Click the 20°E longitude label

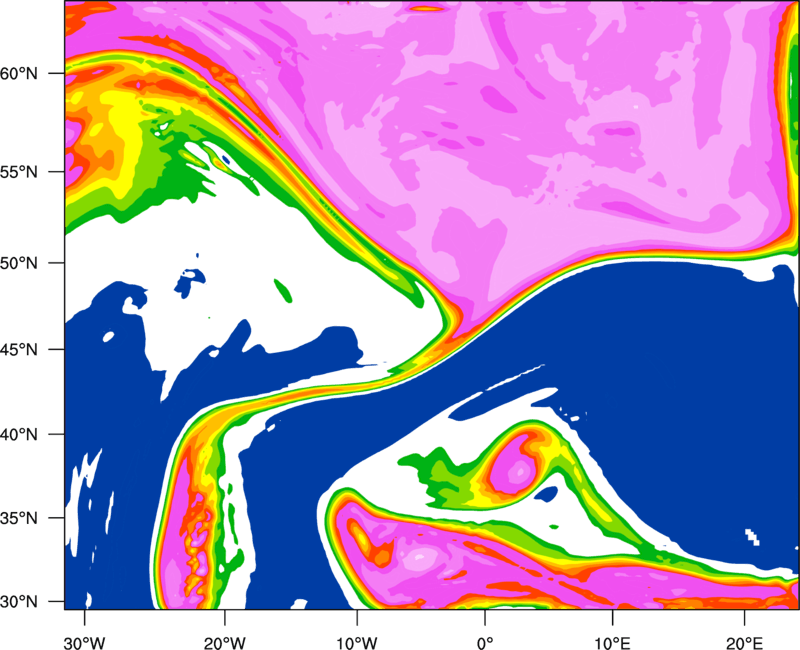tap(744, 643)
